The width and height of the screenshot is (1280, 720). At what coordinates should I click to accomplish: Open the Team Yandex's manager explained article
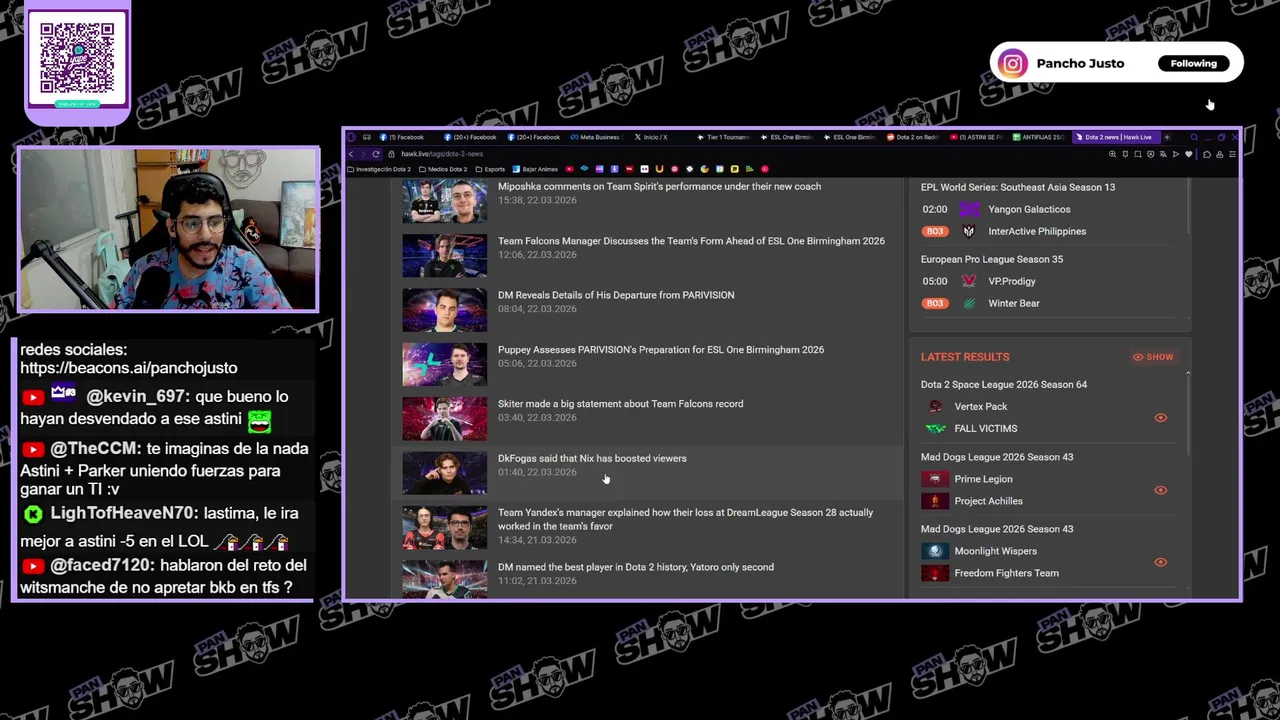coord(685,519)
